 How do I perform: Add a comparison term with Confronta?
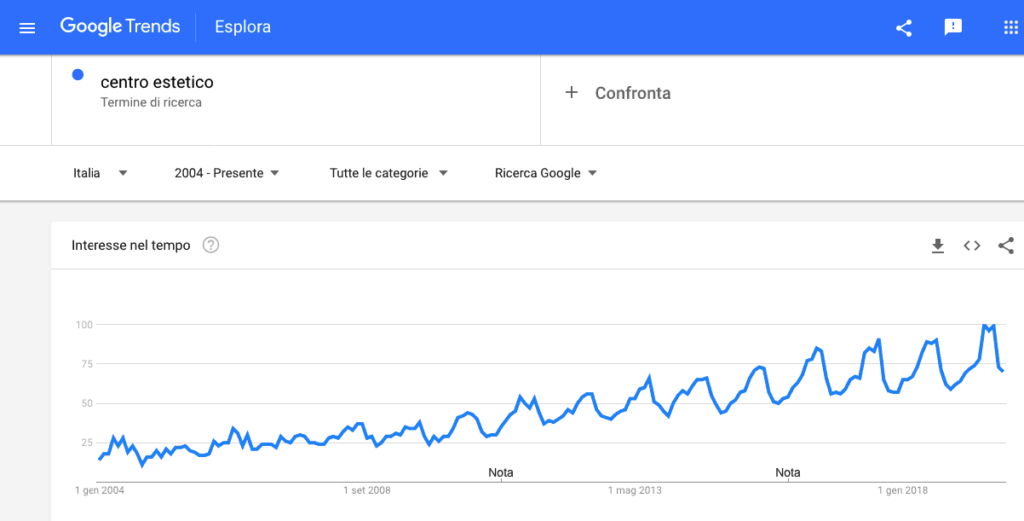tap(632, 93)
